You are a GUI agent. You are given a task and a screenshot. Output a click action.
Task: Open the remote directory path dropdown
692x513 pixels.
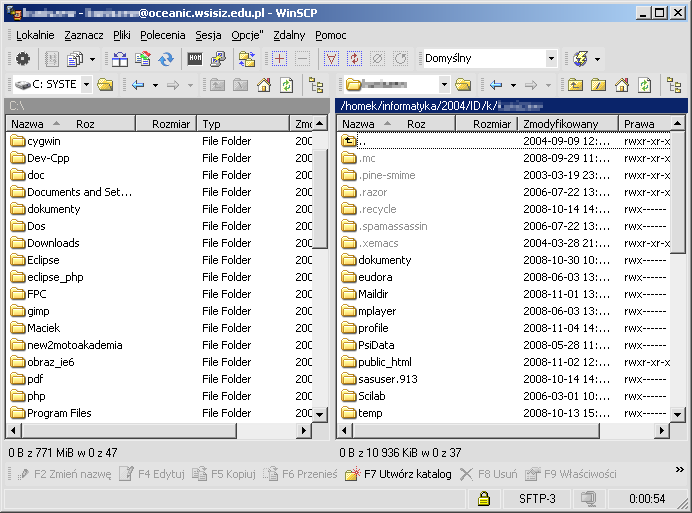tap(444, 84)
